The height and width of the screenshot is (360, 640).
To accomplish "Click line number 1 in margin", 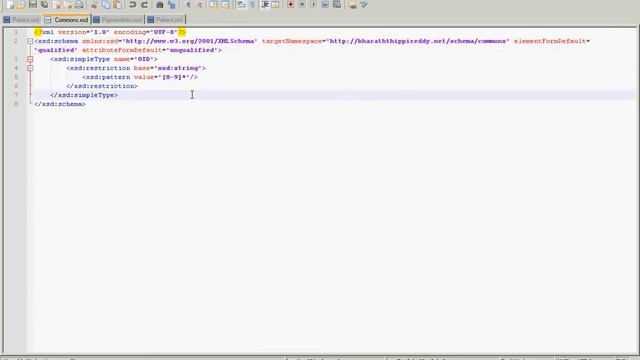I will point(16,32).
